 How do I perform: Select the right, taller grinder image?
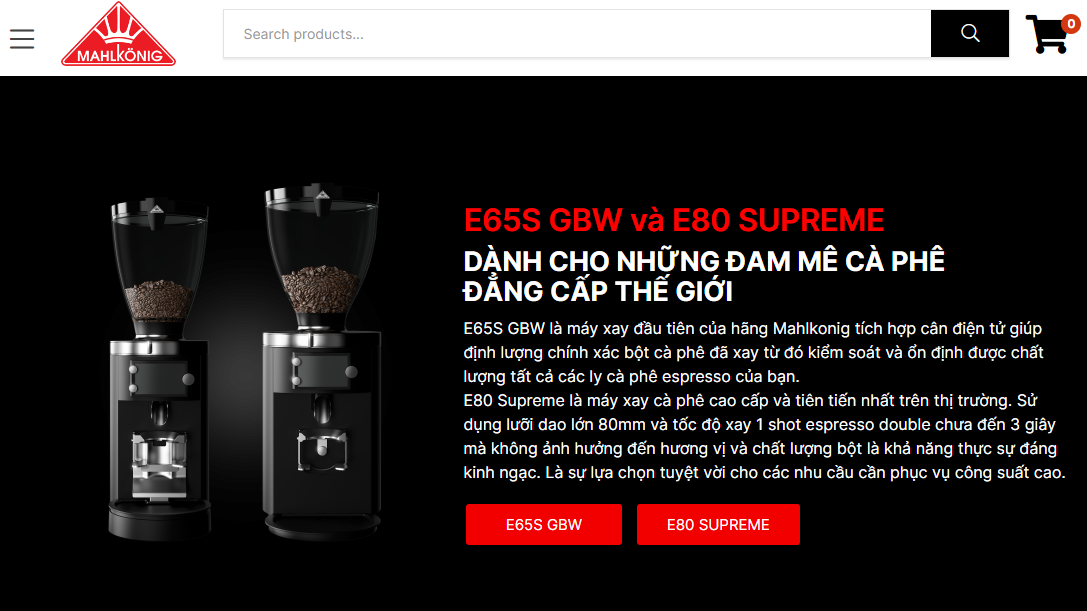coord(322,362)
